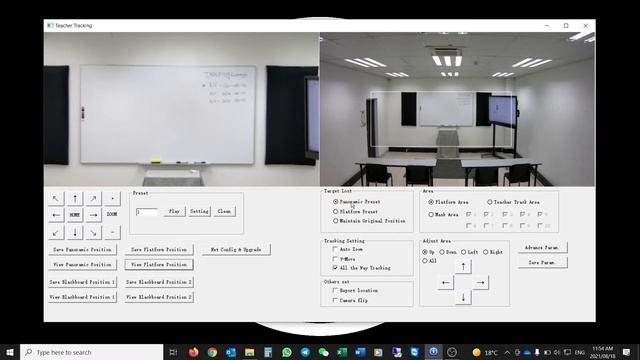Viewport: 640px width, 360px height.
Task: Open the taskbar clock and date
Action: [603, 352]
